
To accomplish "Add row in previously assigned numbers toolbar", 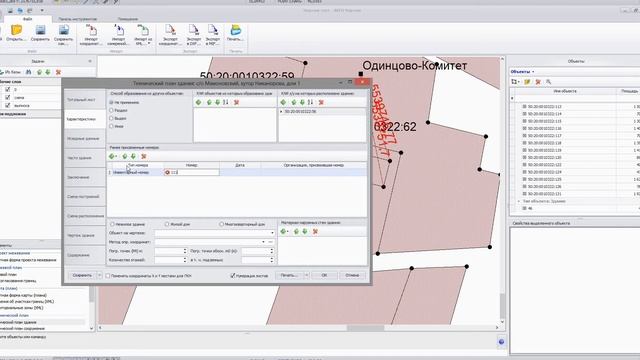I will pyautogui.click(x=113, y=156).
